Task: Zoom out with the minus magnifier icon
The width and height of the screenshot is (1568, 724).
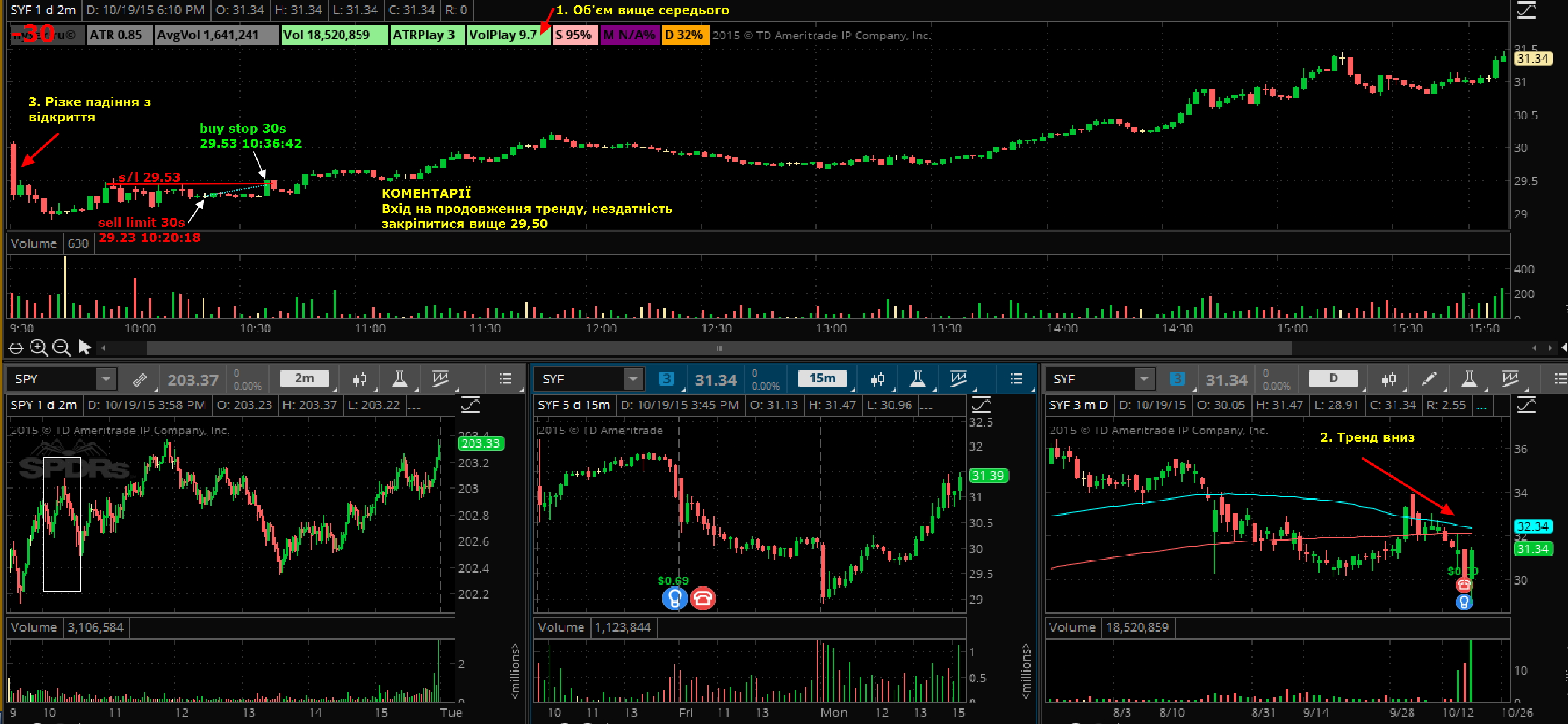Action: click(61, 348)
